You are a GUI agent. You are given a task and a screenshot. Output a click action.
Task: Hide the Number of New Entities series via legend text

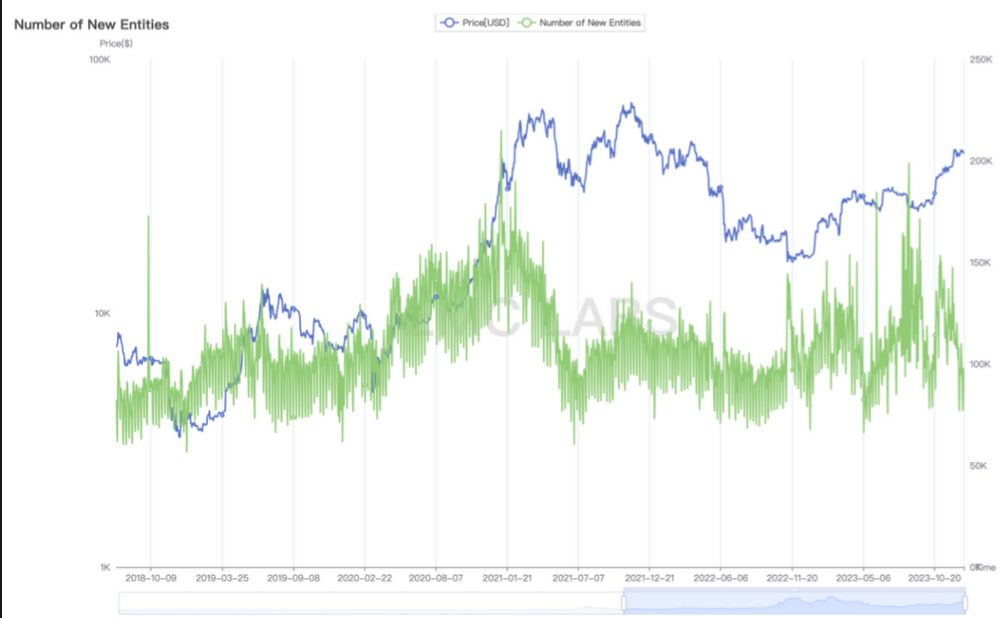point(590,22)
